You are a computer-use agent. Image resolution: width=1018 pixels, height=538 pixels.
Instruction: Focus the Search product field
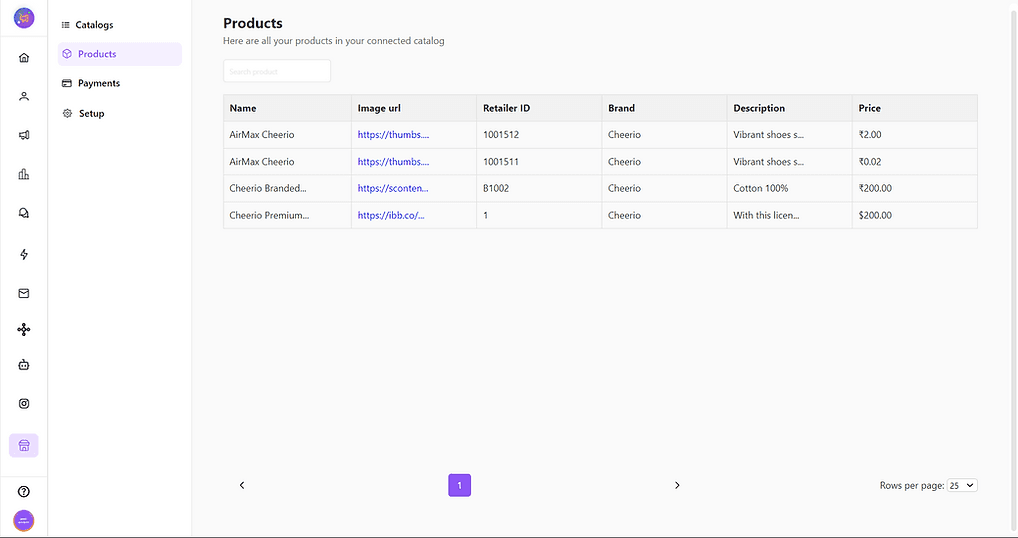point(277,71)
